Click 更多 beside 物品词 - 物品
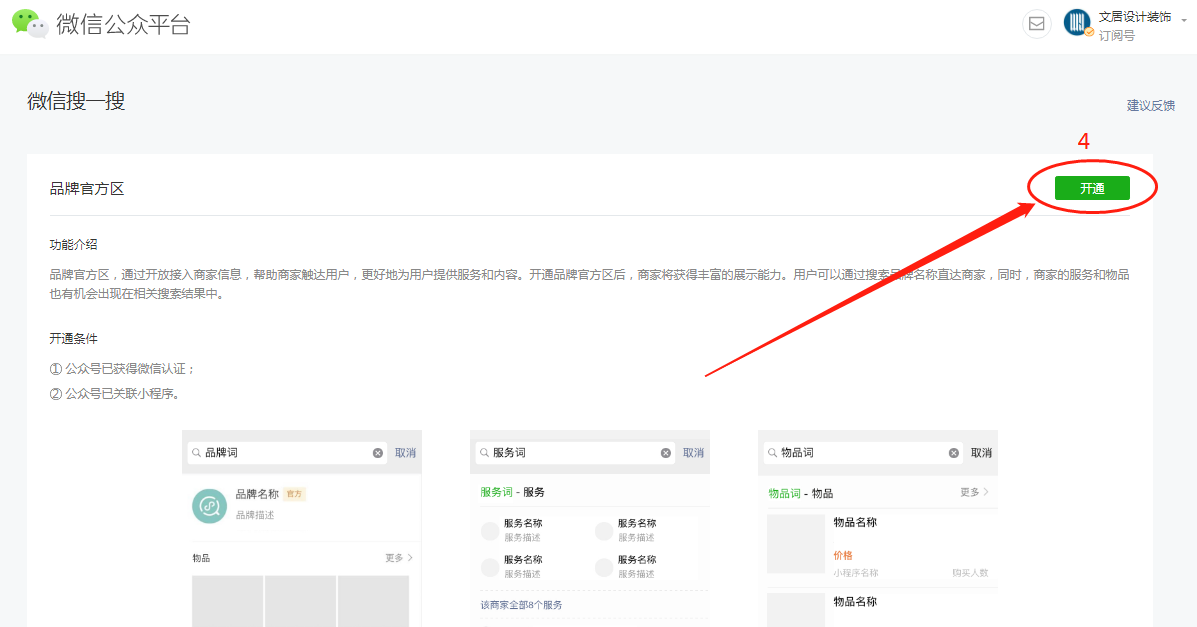Viewport: 1197px width, 627px height. click(x=974, y=493)
